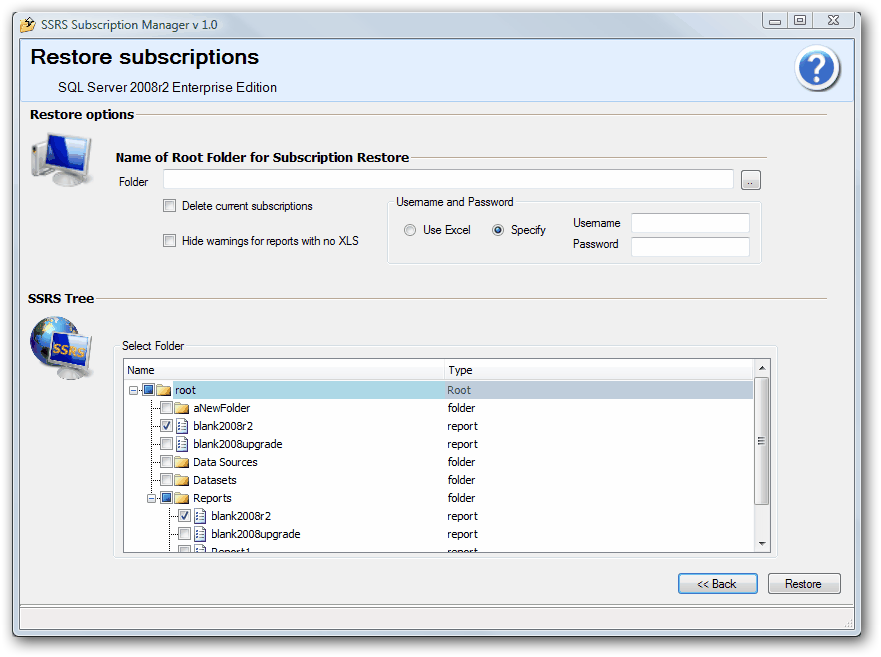Select the Use Excel radio button
This screenshot has height=657, width=881.
[410, 230]
